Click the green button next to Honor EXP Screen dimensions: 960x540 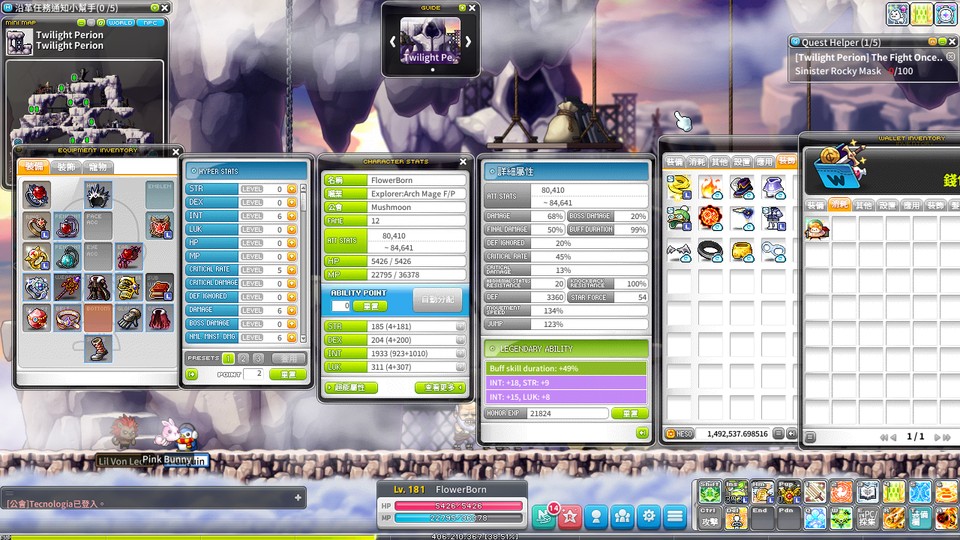pos(629,413)
